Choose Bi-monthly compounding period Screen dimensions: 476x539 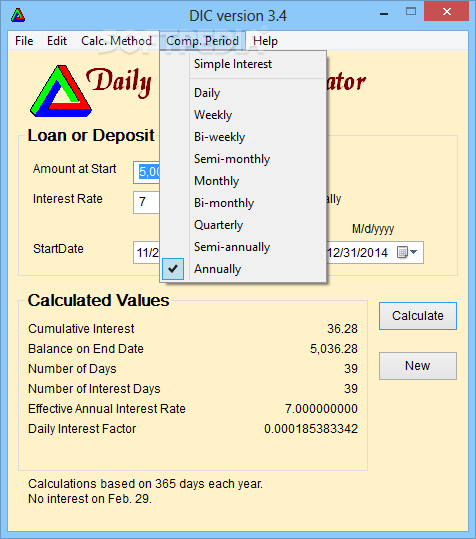coord(243,203)
